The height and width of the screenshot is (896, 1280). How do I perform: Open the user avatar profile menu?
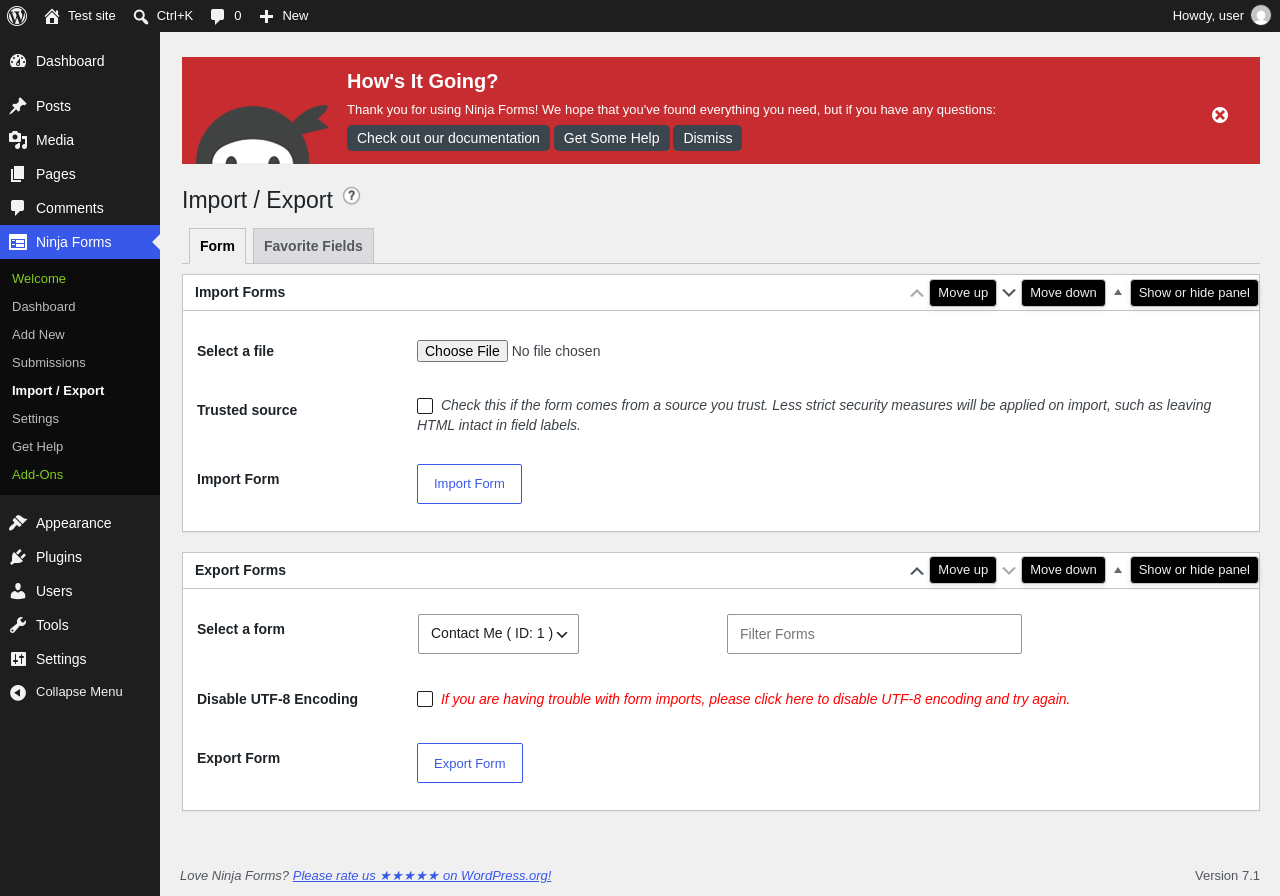coord(1261,16)
